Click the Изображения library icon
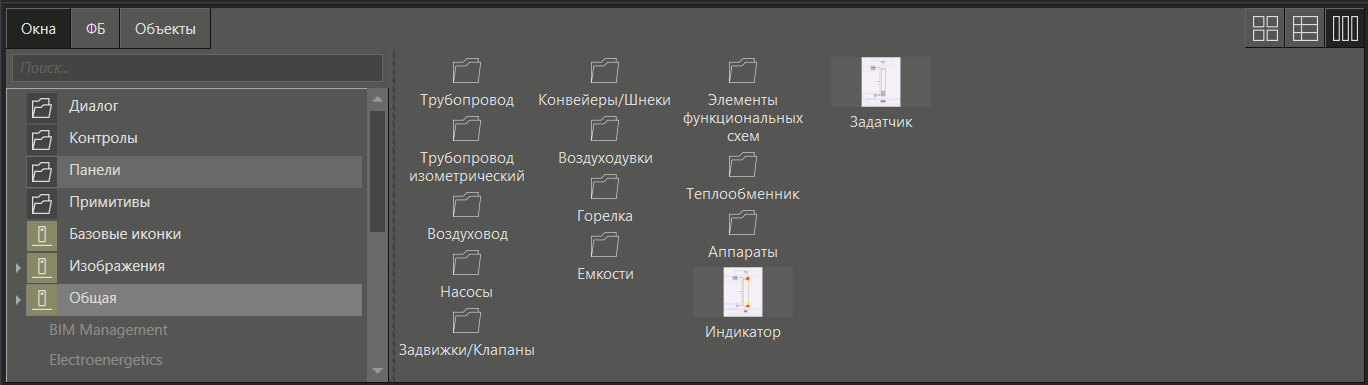Image resolution: width=1368 pixels, height=385 pixels. click(41, 267)
